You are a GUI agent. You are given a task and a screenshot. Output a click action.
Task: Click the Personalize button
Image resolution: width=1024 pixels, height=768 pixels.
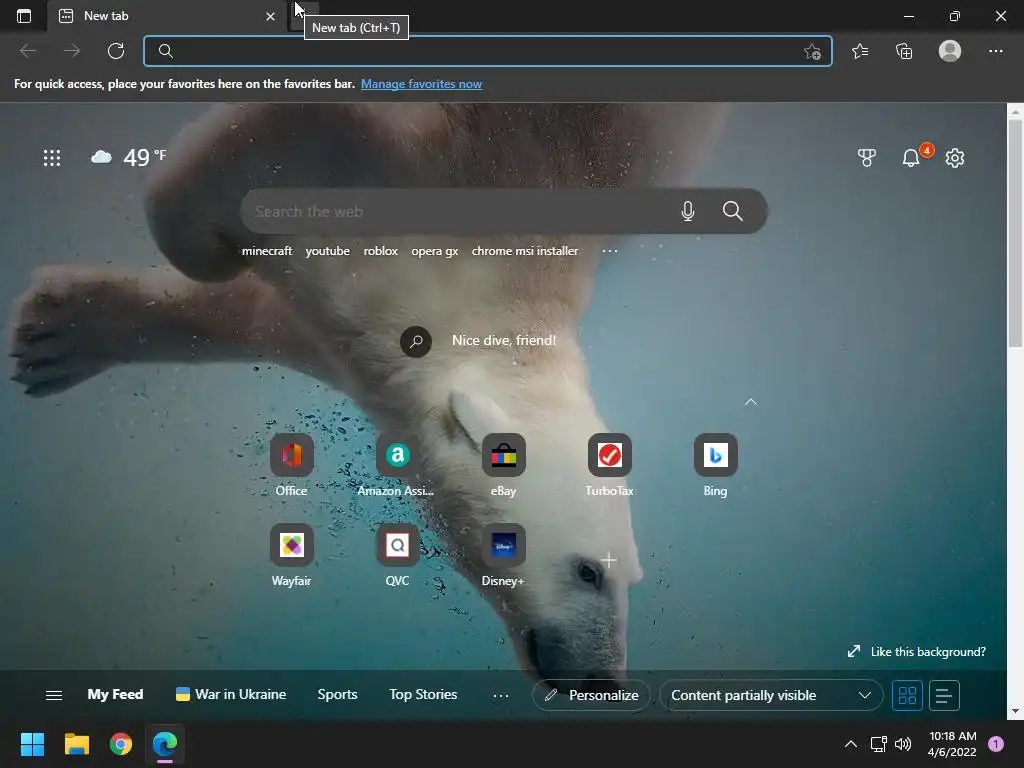[591, 696]
